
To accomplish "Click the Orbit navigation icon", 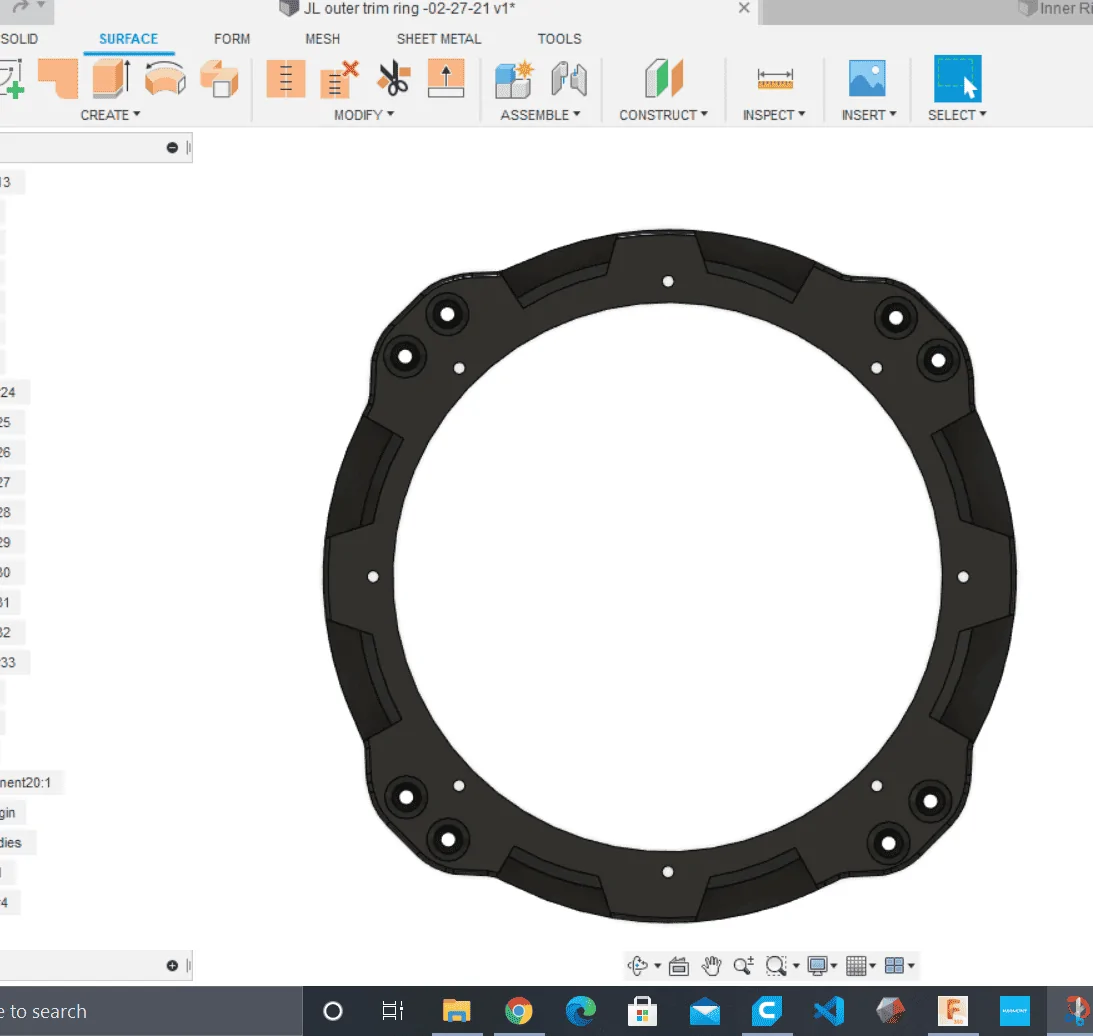I will [637, 966].
